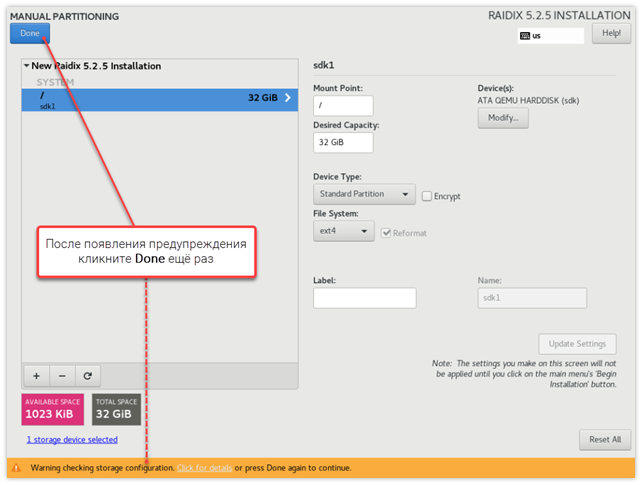Click the SYSTEM section heading
The height and width of the screenshot is (485, 642).
[x=55, y=82]
